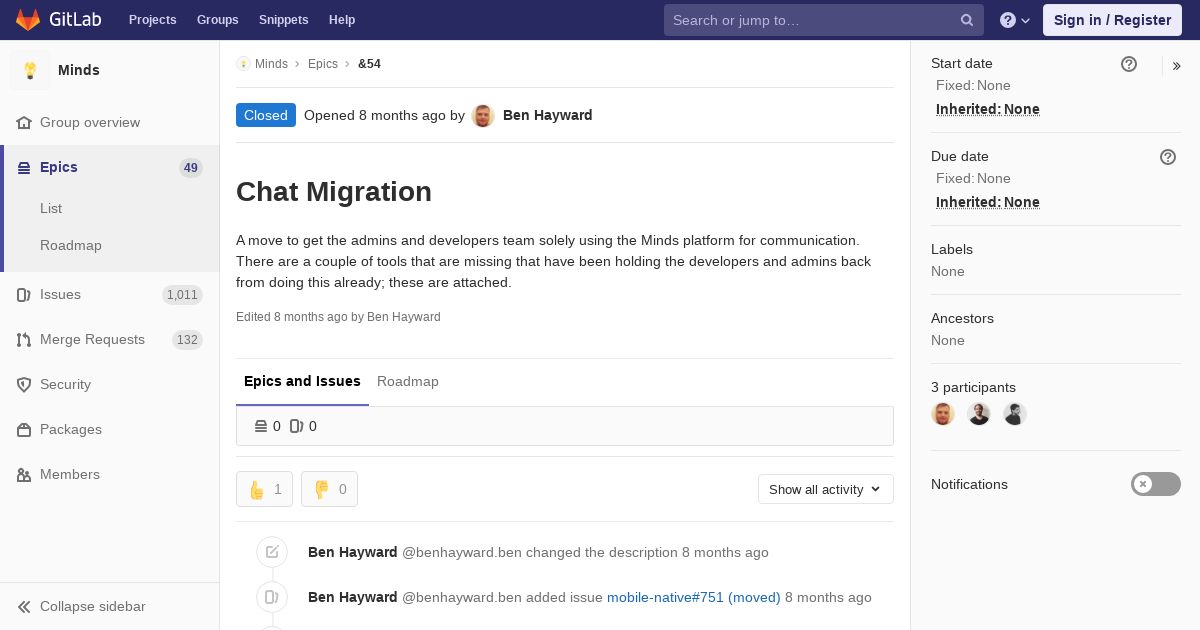Switch to the Roadmap tab

pyautogui.click(x=408, y=381)
